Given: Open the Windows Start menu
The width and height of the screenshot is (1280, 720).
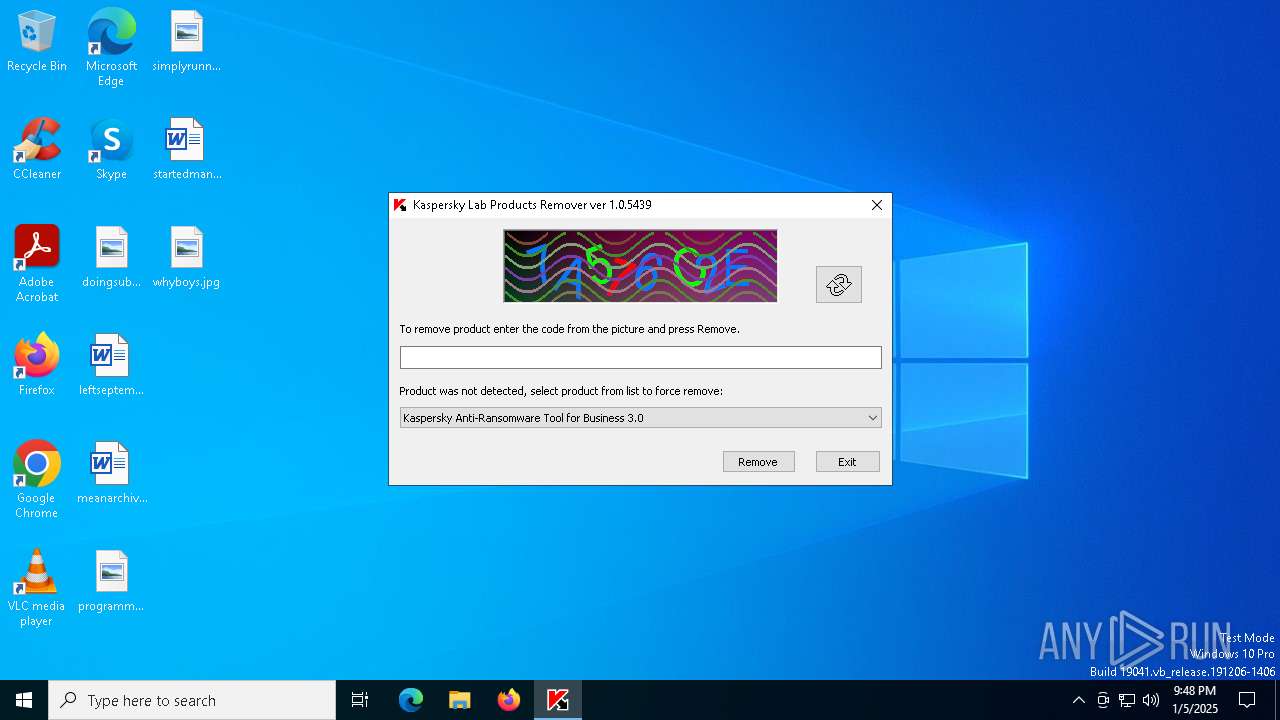Looking at the screenshot, I should pos(24,700).
